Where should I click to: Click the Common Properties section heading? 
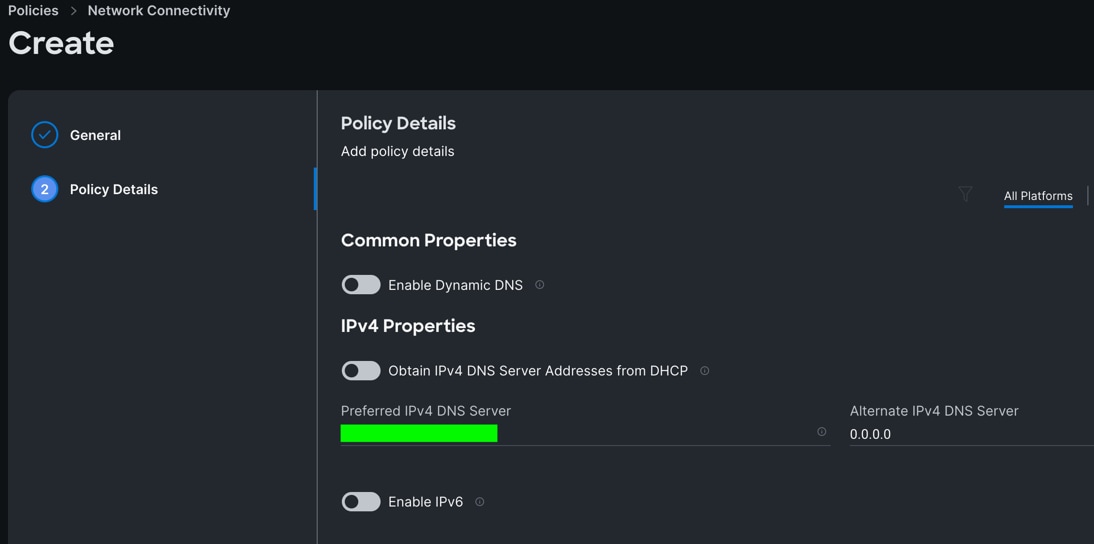point(429,240)
